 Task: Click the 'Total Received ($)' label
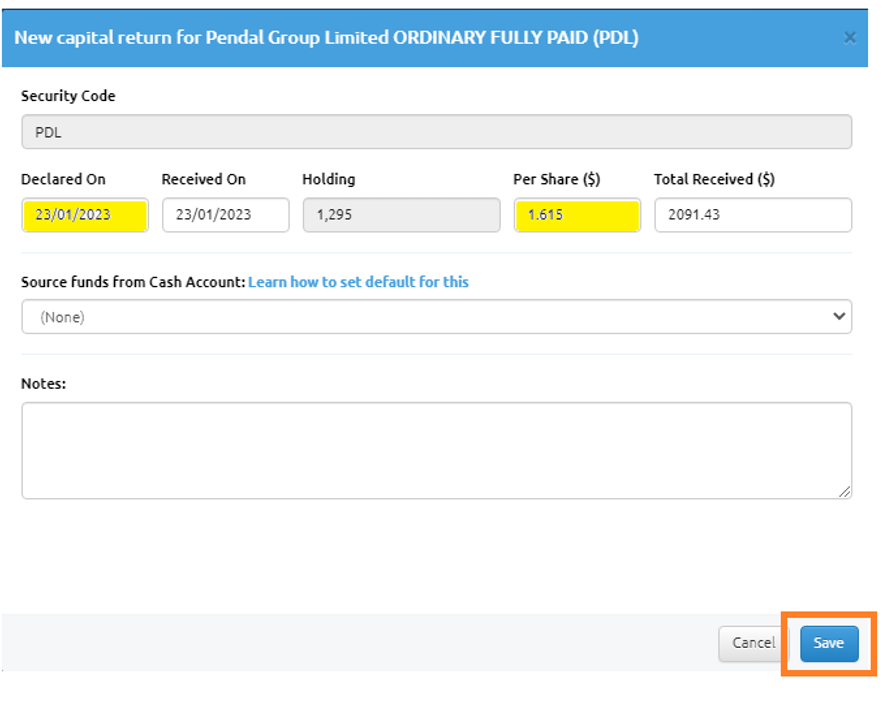pyautogui.click(x=714, y=179)
